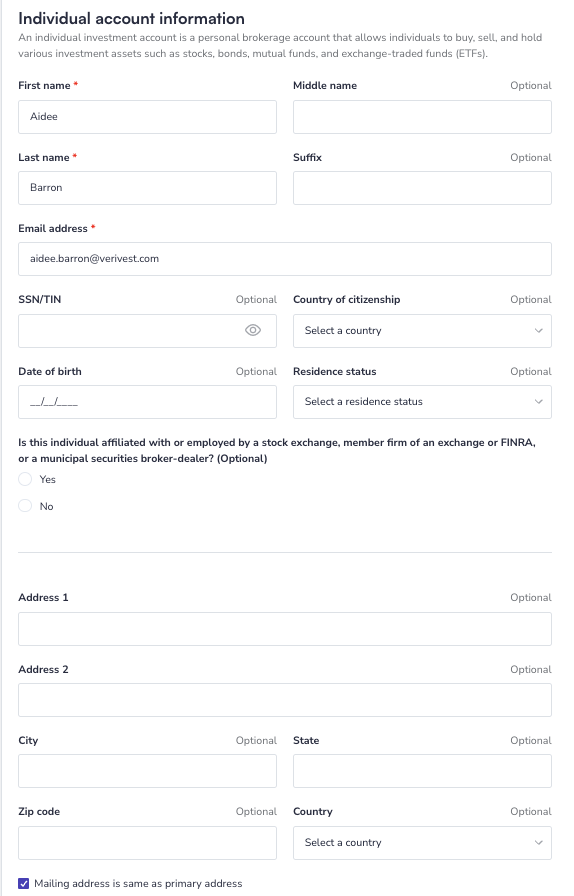
Task: Uncheck Mailing address same as primary
Action: tap(23, 883)
